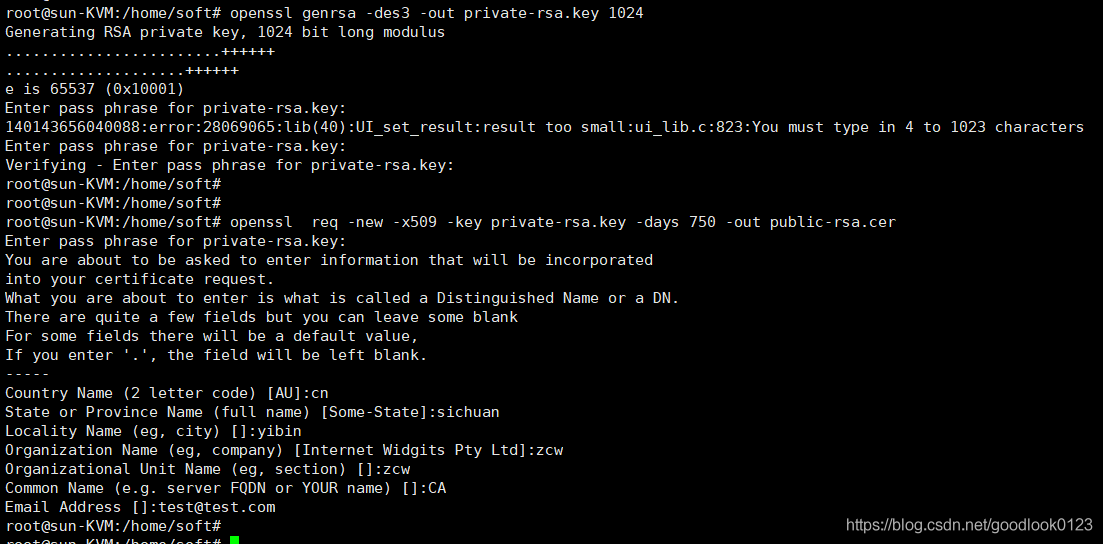Image resolution: width=1103 pixels, height=544 pixels.
Task: Click the openssl genrsa command line
Action: click(437, 13)
